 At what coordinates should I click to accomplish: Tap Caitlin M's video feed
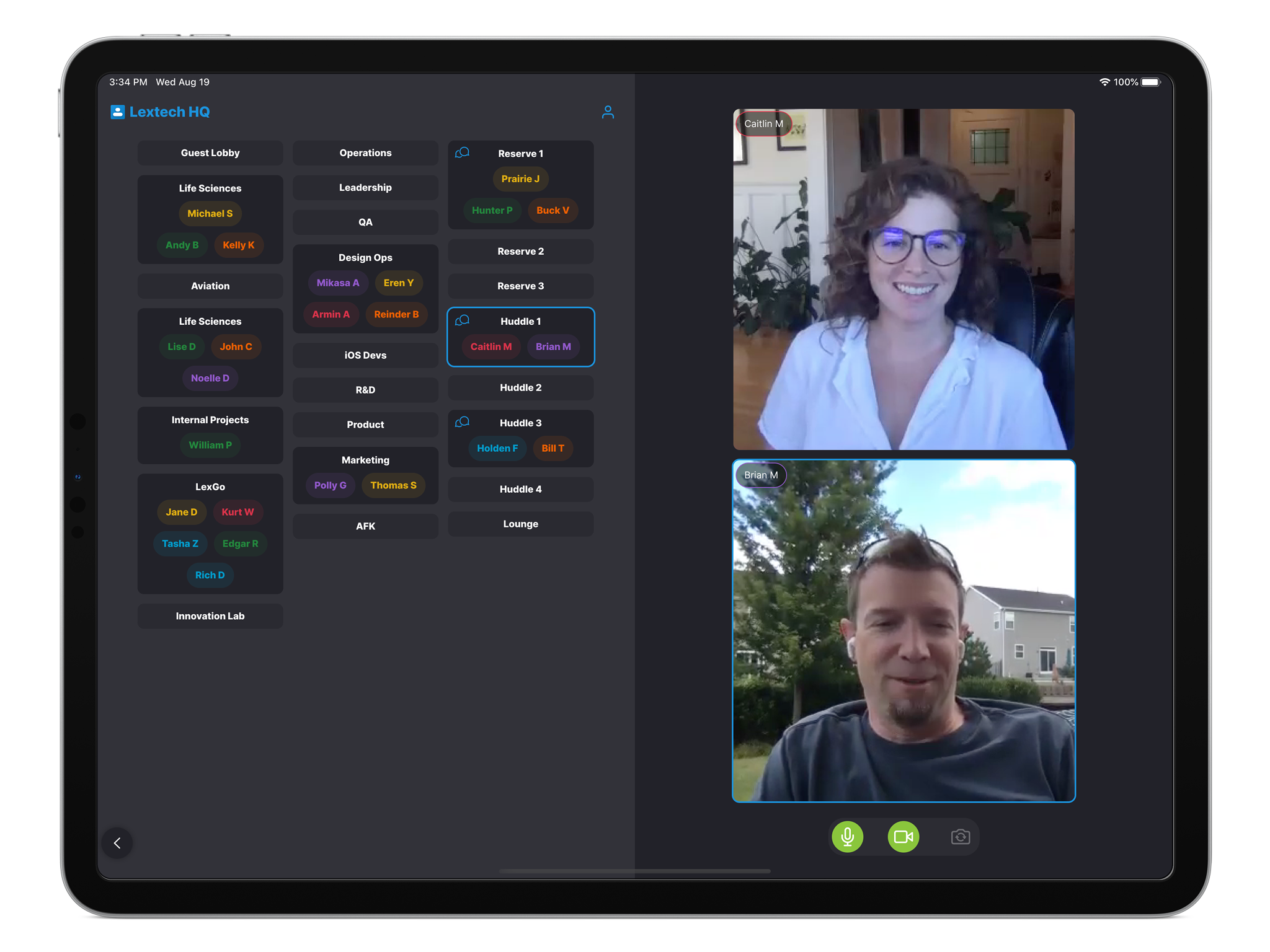pos(904,280)
